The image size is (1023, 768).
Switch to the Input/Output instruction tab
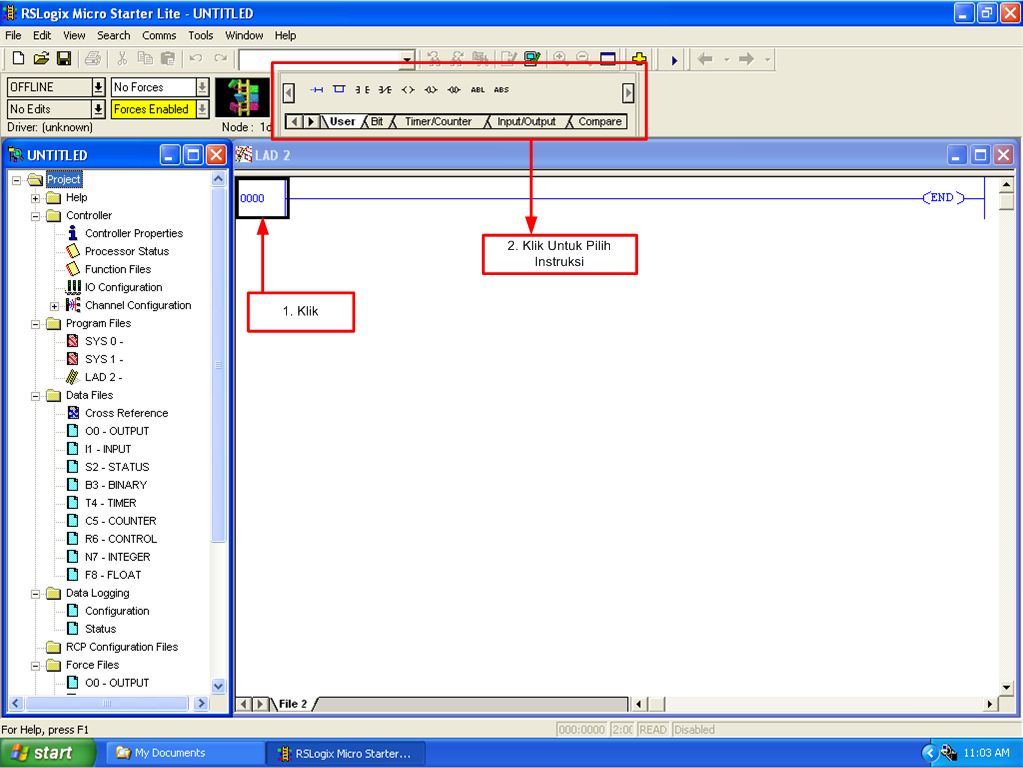pos(526,121)
